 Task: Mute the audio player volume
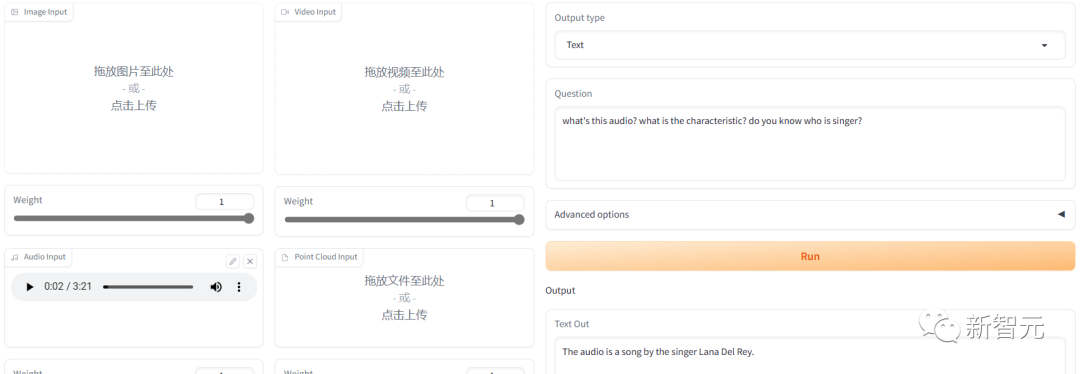pyautogui.click(x=216, y=287)
